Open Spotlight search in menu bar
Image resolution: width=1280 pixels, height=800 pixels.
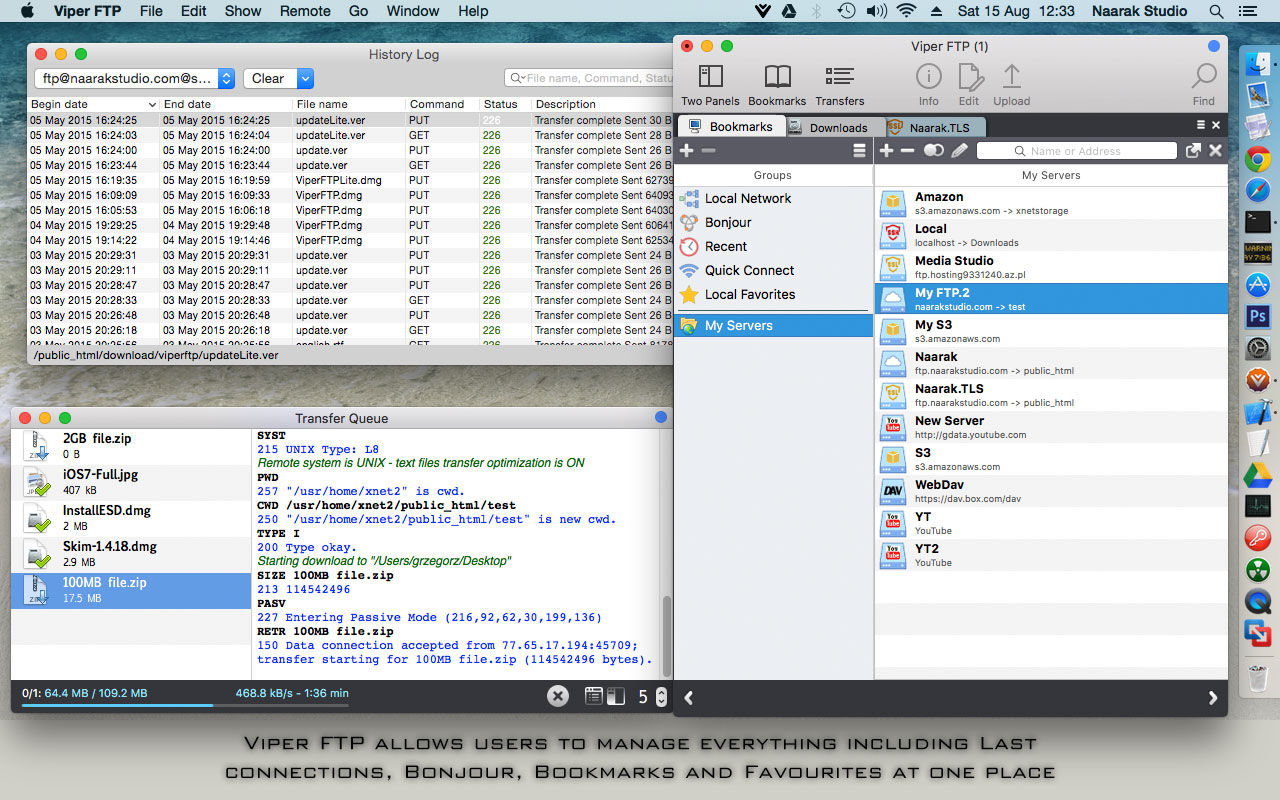pyautogui.click(x=1216, y=11)
